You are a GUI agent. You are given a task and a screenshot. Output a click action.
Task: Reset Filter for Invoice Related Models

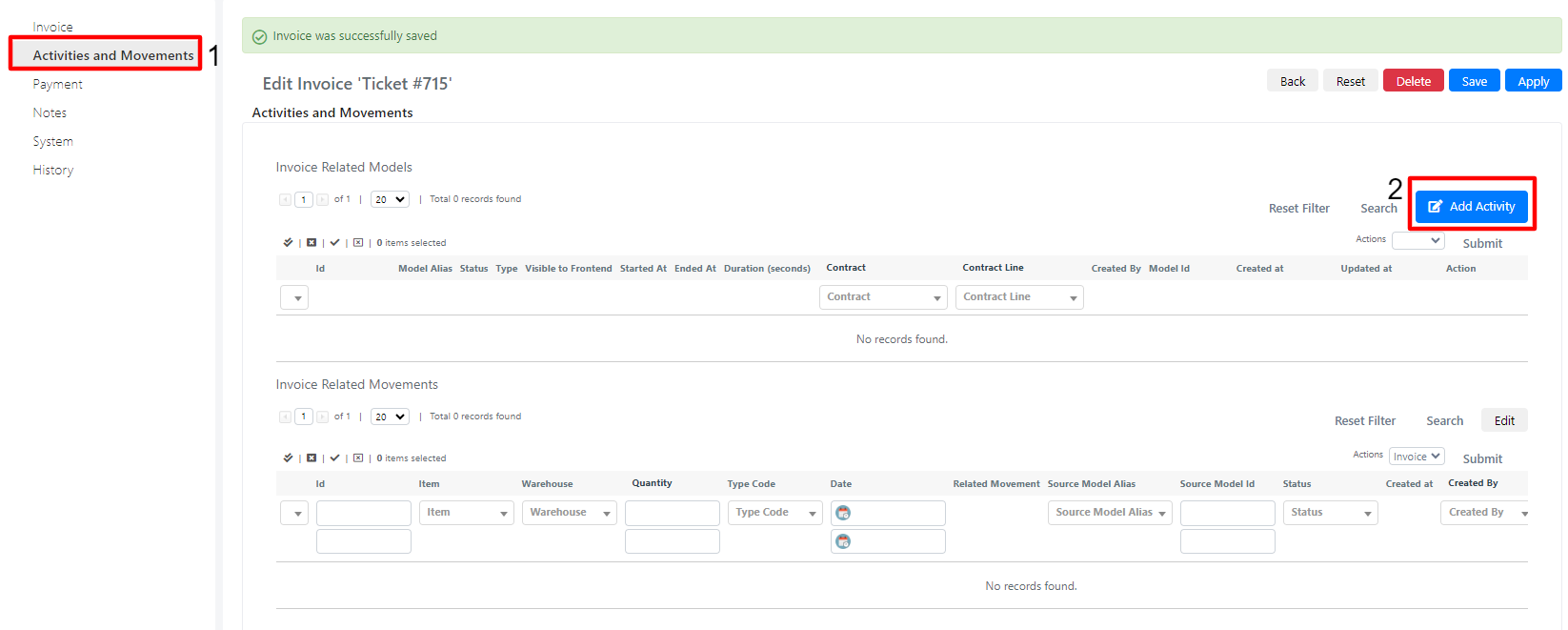click(1299, 208)
